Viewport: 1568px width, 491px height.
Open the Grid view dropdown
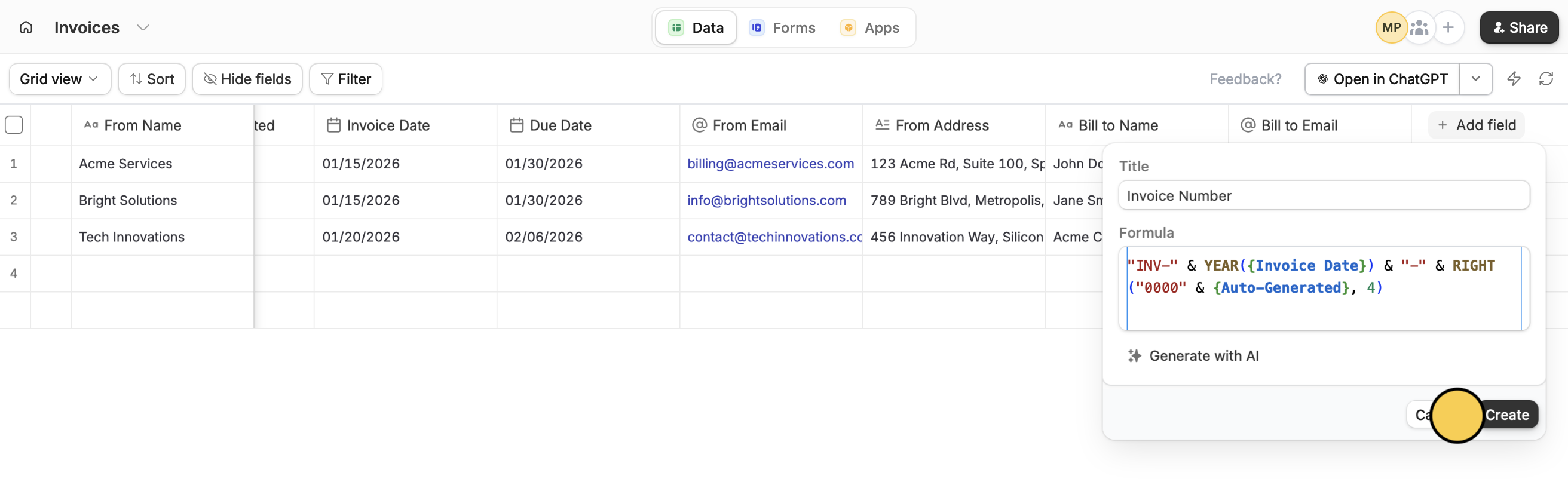click(x=60, y=79)
